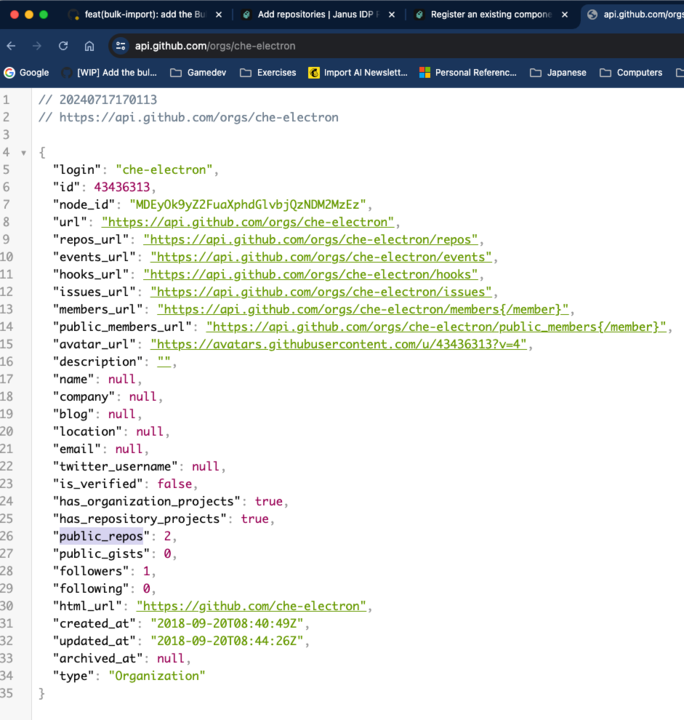This screenshot has height=720, width=684.
Task: Click the browser forward arrow
Action: (x=37, y=46)
